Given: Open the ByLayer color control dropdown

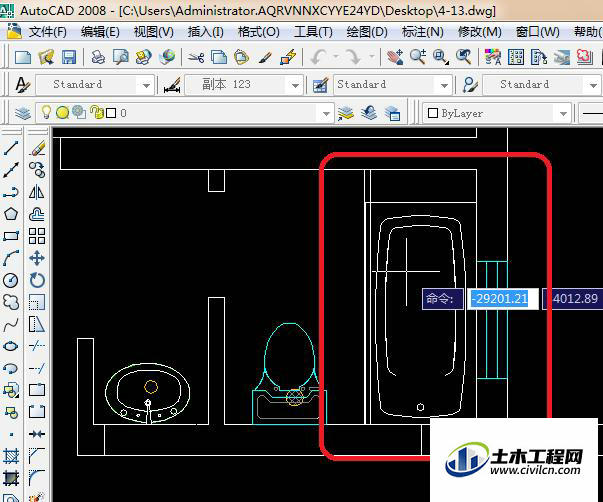Looking at the screenshot, I should pos(563,113).
